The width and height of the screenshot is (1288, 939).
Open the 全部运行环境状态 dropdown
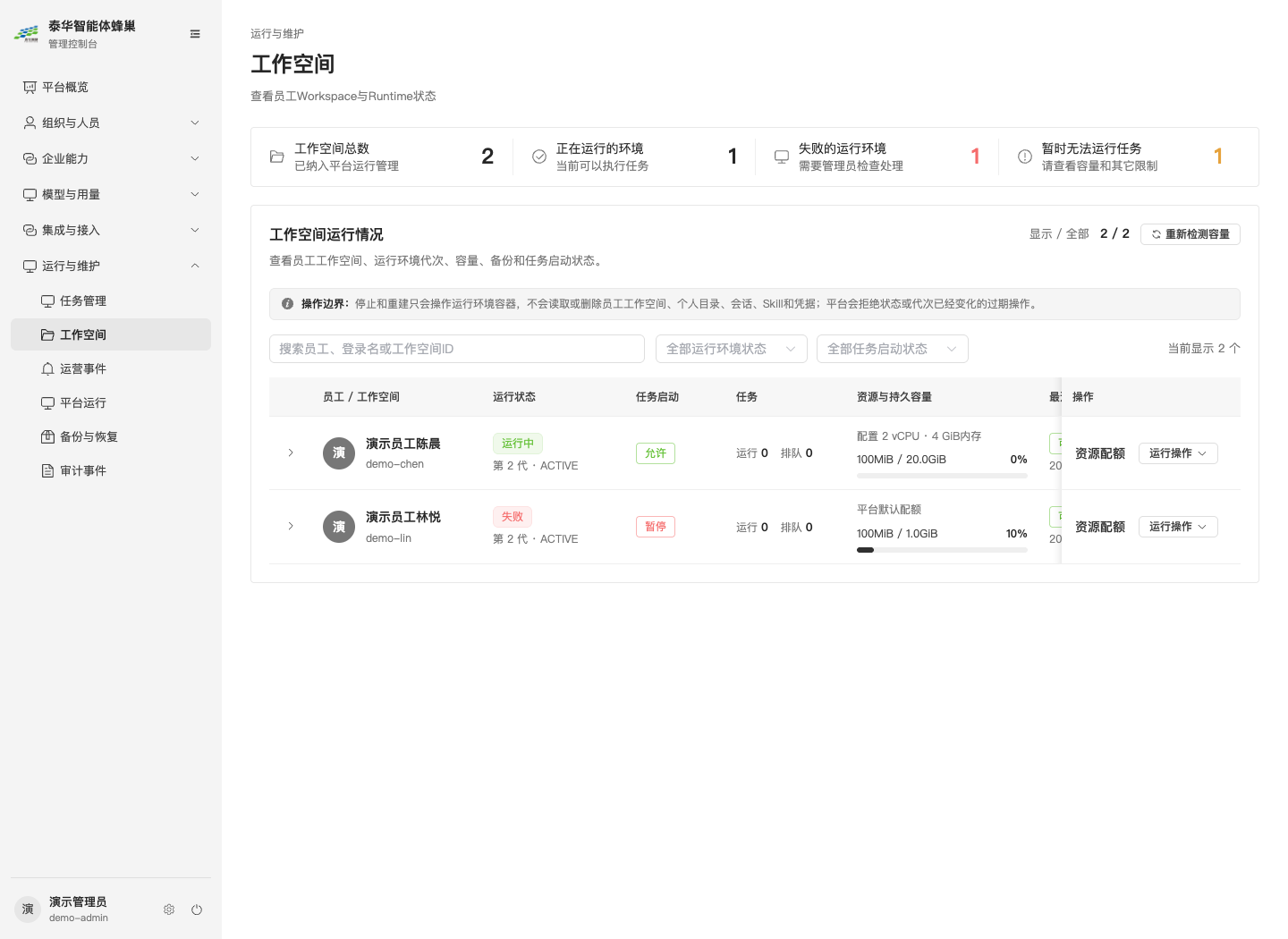[732, 349]
